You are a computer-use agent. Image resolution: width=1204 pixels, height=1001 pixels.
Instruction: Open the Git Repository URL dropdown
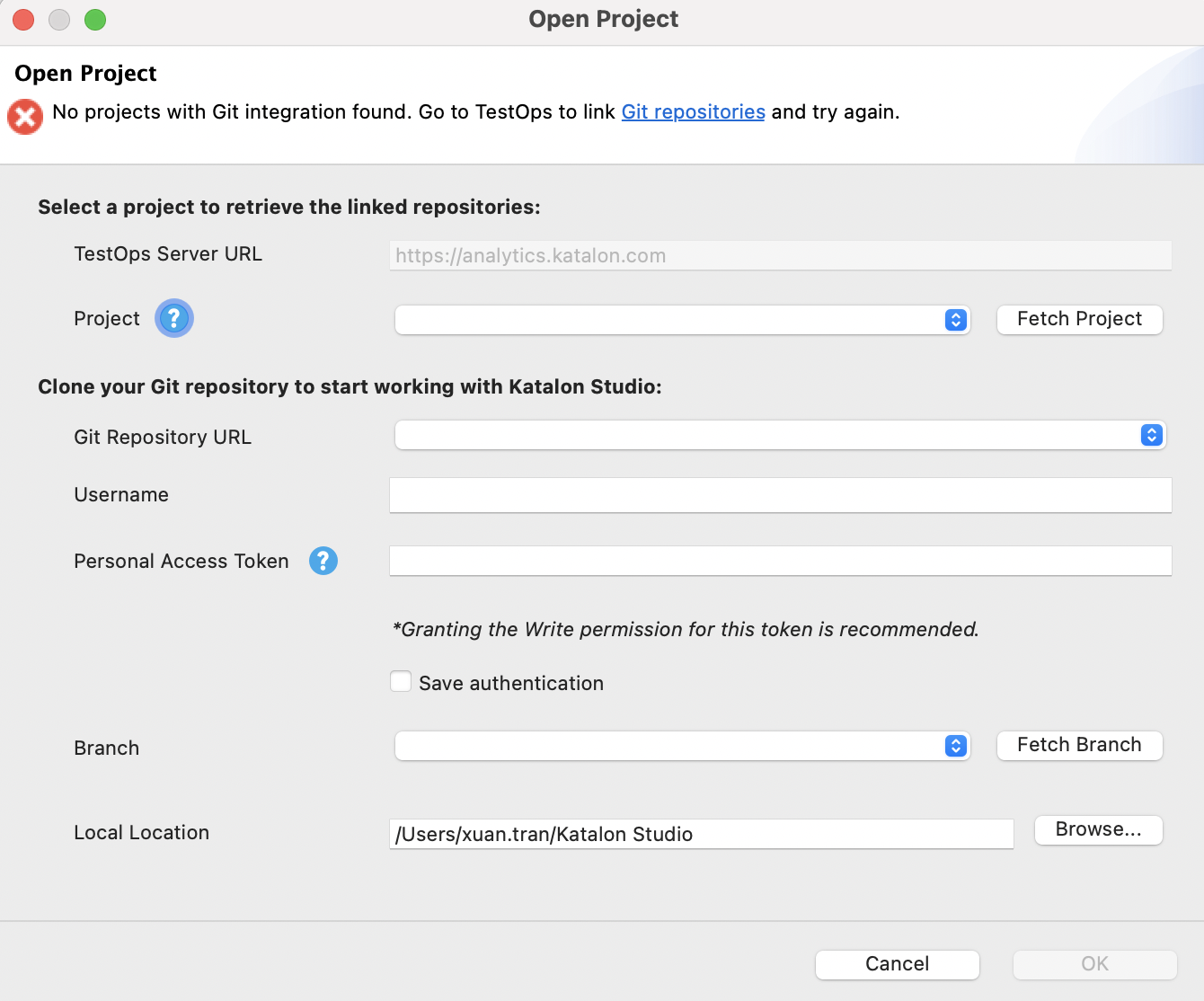pos(780,435)
